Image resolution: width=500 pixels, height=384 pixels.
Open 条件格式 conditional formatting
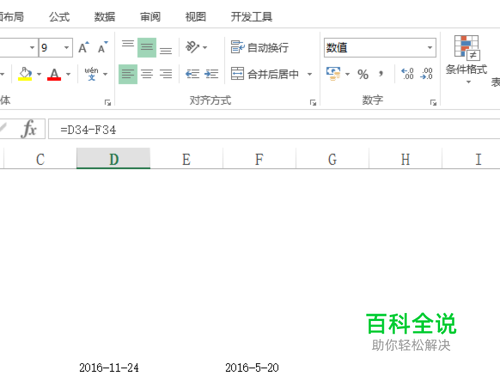(x=467, y=59)
